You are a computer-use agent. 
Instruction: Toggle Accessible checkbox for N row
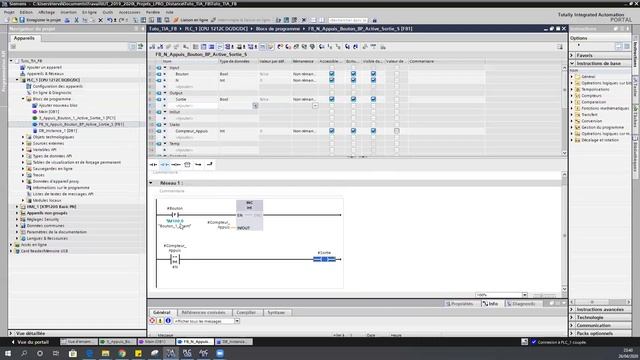pyautogui.click(x=331, y=80)
